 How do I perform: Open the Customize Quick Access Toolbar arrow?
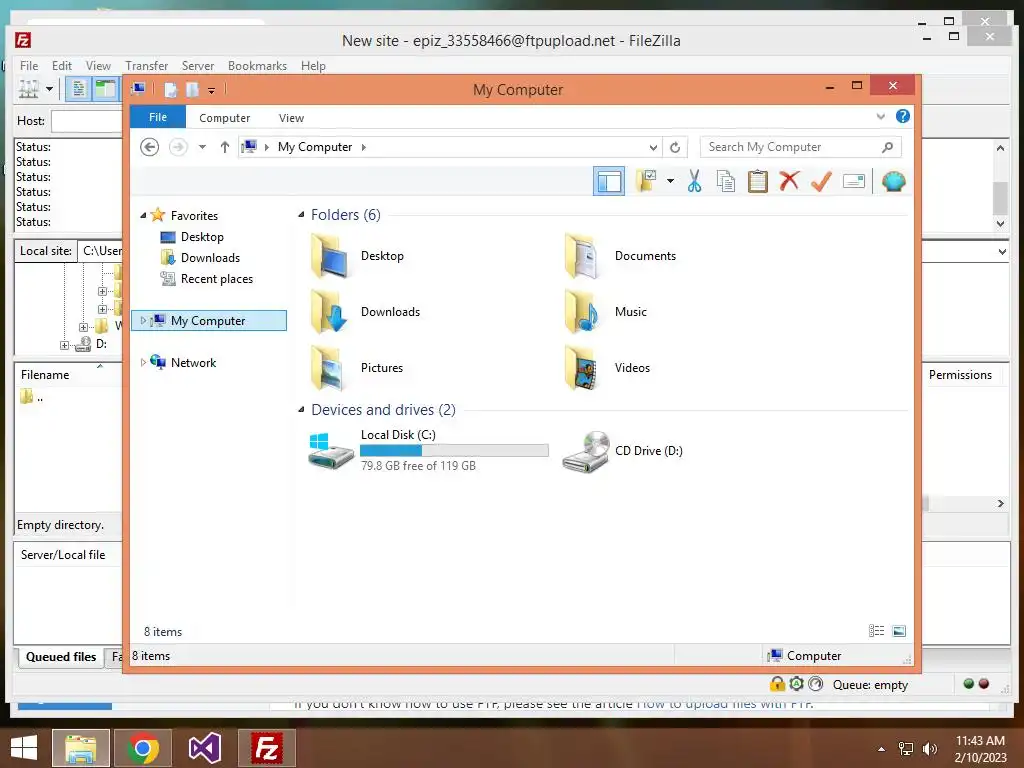pos(212,90)
